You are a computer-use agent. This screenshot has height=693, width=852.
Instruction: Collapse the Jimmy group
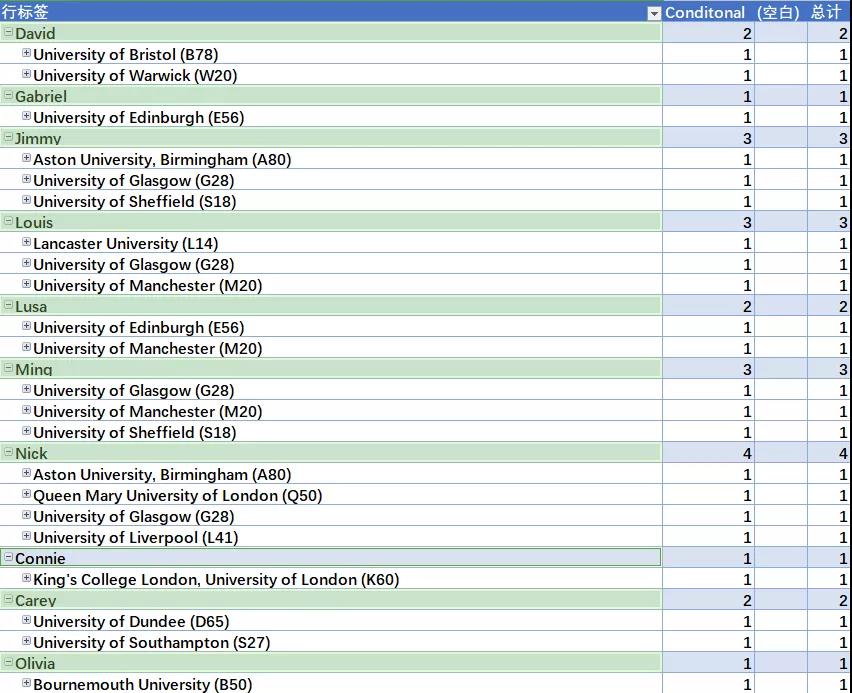[9, 138]
